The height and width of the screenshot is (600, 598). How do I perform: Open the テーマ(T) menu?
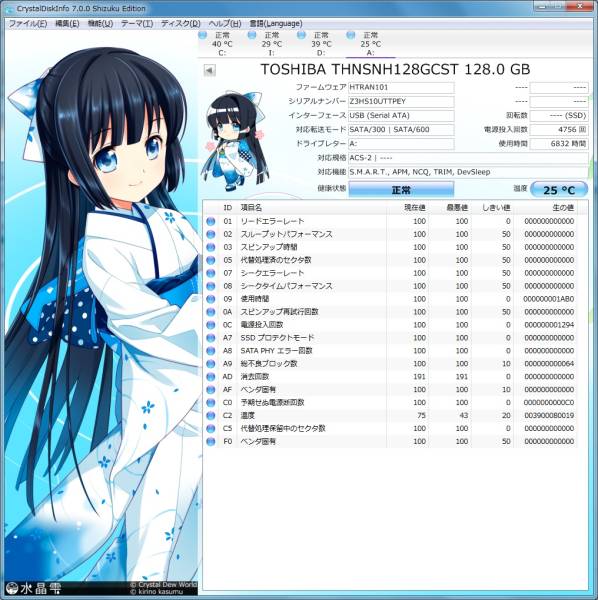(x=137, y=24)
